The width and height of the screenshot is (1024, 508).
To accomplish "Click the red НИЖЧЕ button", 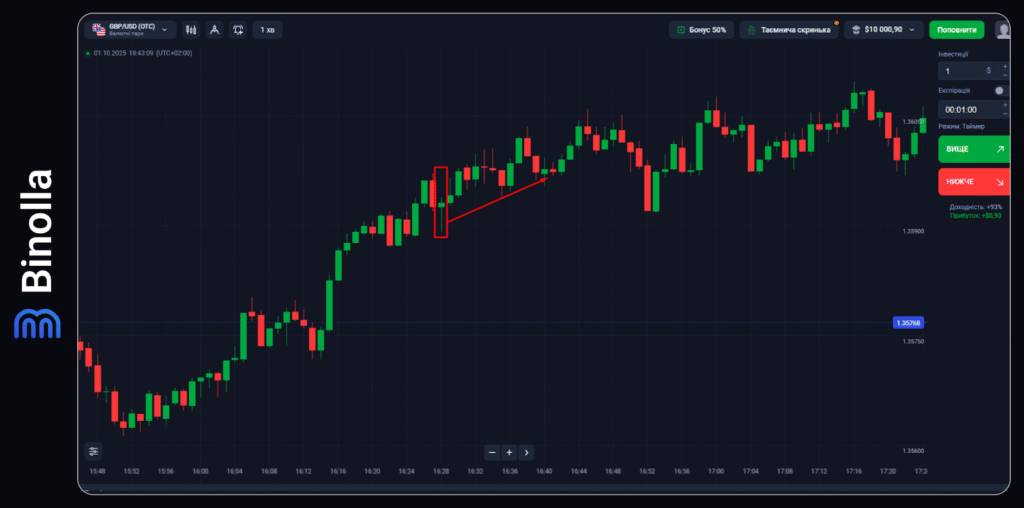I will pyautogui.click(x=973, y=182).
